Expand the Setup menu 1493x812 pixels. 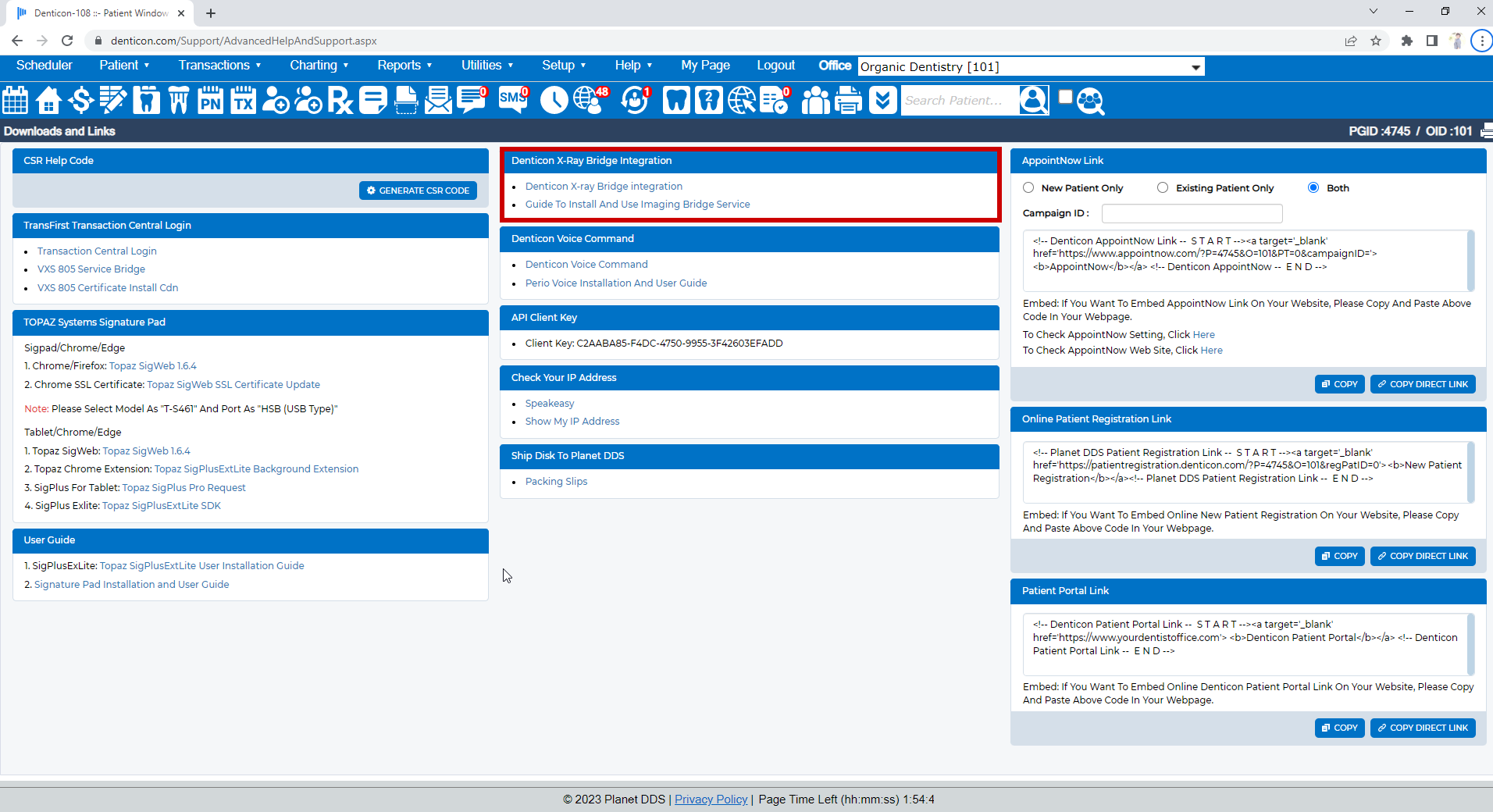click(564, 65)
